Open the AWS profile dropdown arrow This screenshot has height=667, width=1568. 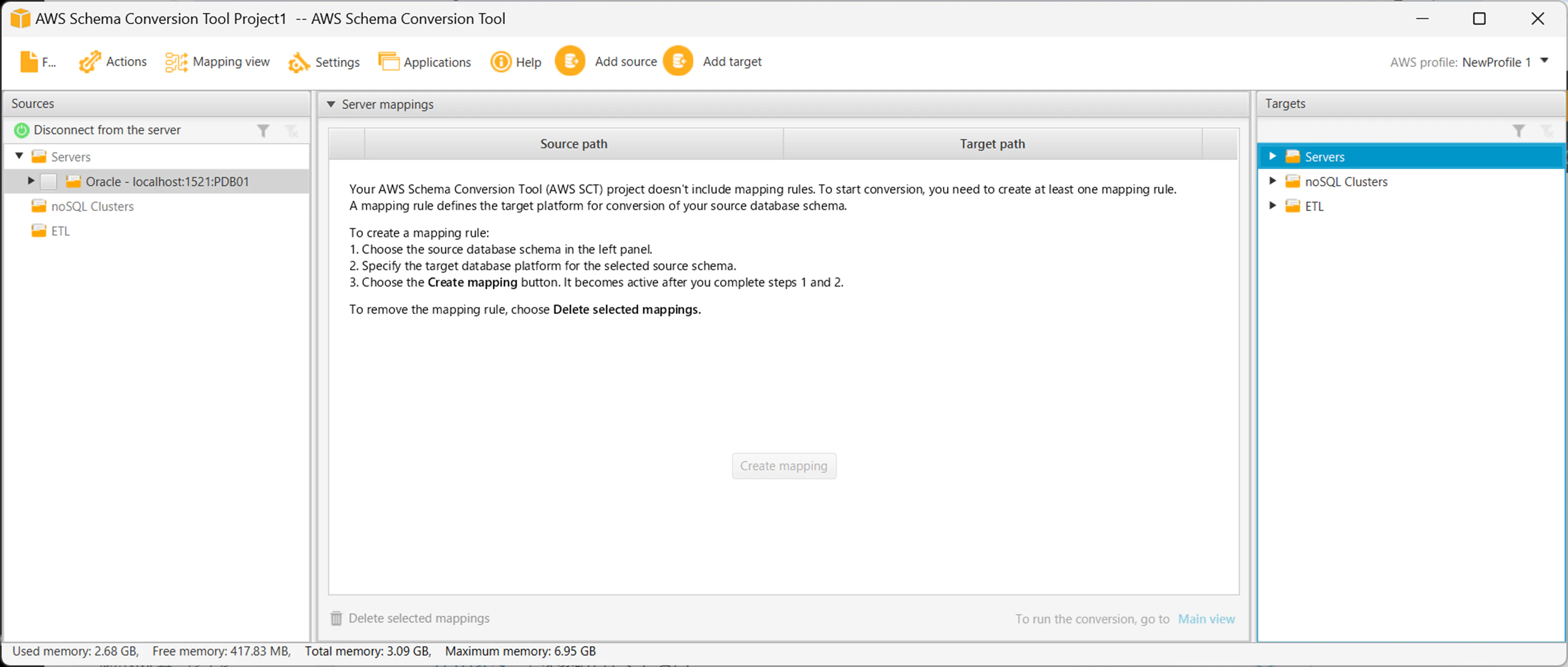(1544, 60)
